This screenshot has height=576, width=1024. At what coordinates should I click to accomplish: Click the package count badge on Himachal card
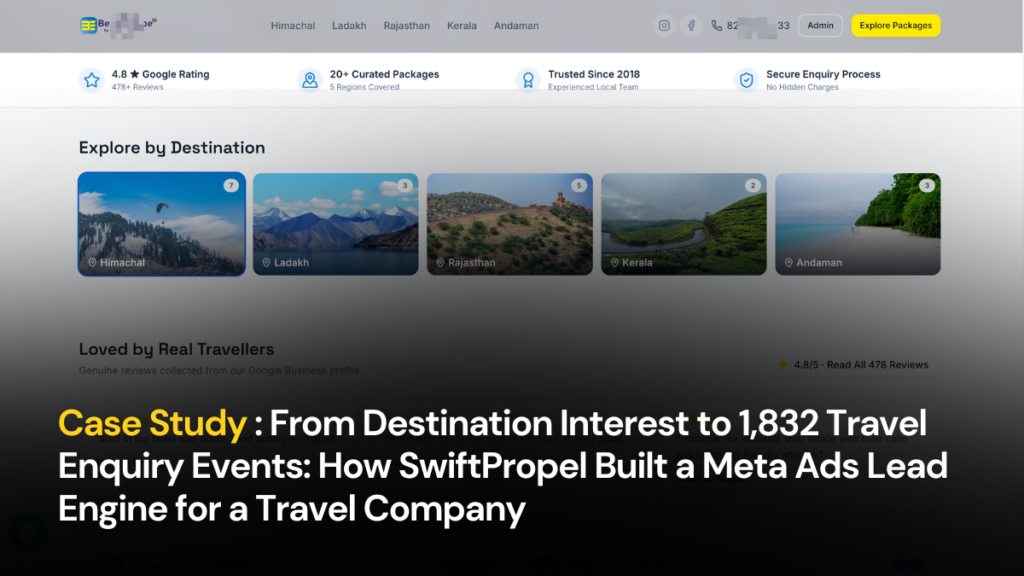[231, 185]
